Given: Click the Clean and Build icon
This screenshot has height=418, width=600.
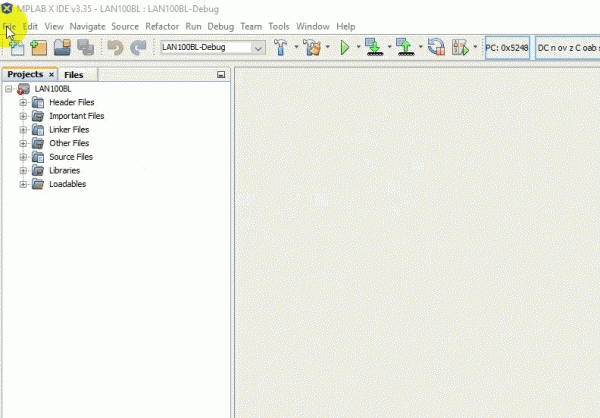Looking at the screenshot, I should tap(312, 47).
